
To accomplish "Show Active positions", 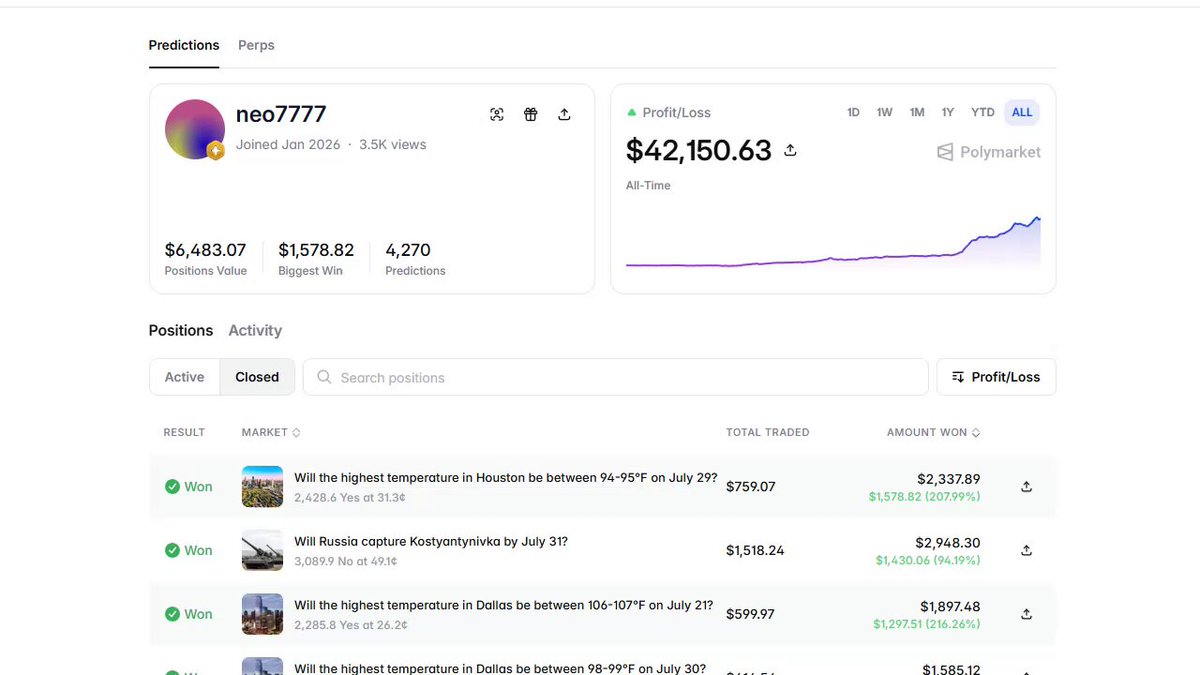I will tap(185, 377).
